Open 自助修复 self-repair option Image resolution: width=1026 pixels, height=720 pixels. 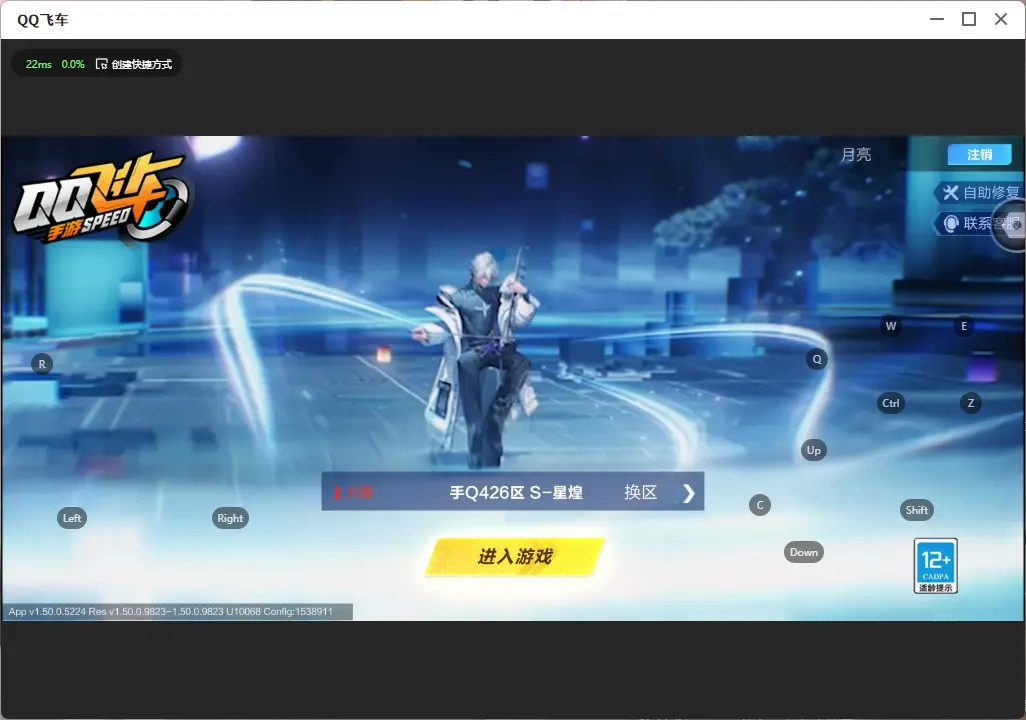click(980, 192)
